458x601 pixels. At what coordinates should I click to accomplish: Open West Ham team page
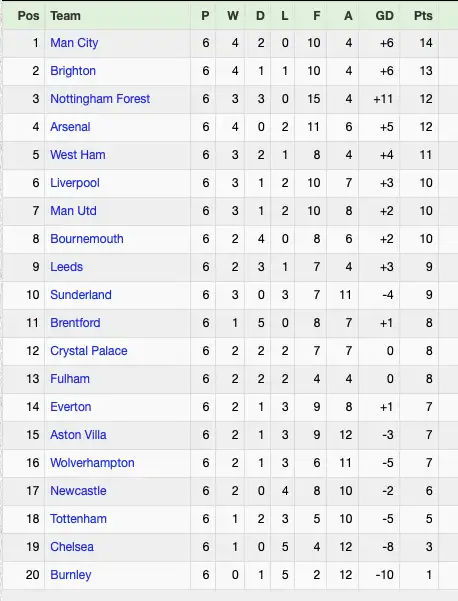coord(78,154)
